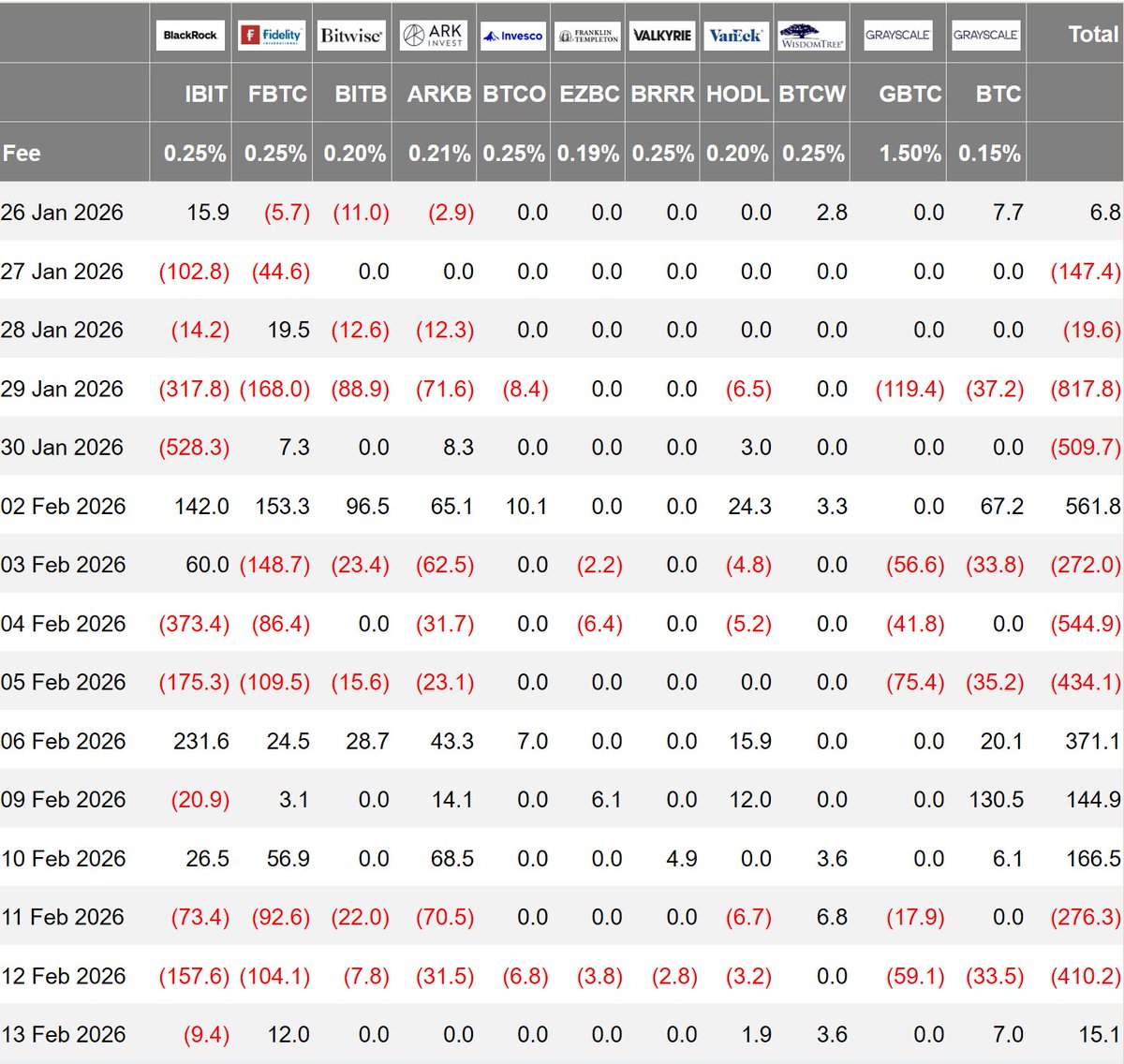Click the WisdomTree logo
1124x1064 pixels.
click(x=812, y=36)
